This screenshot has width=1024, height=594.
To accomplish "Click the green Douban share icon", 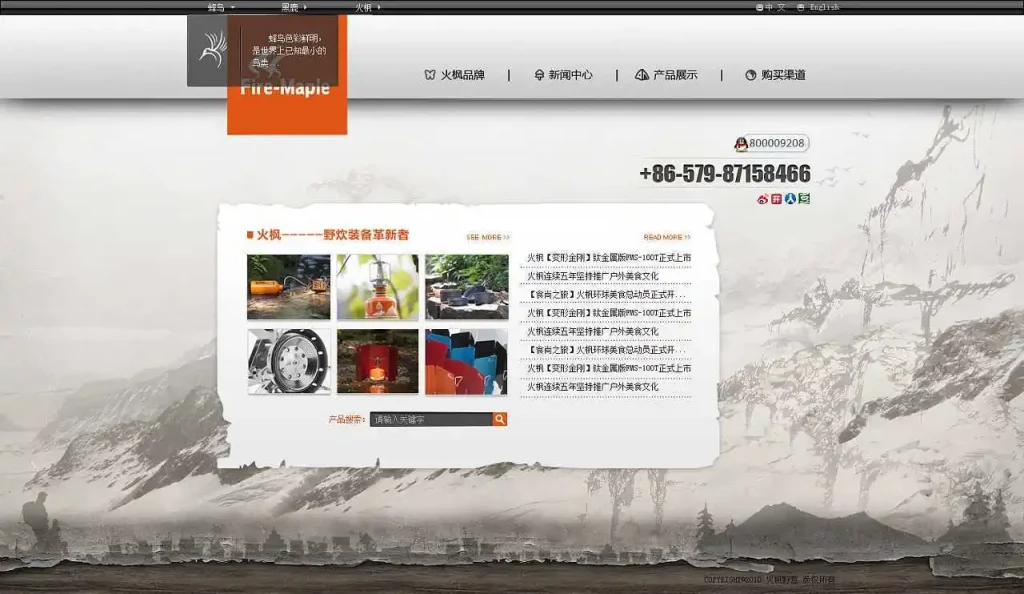I will pos(804,200).
